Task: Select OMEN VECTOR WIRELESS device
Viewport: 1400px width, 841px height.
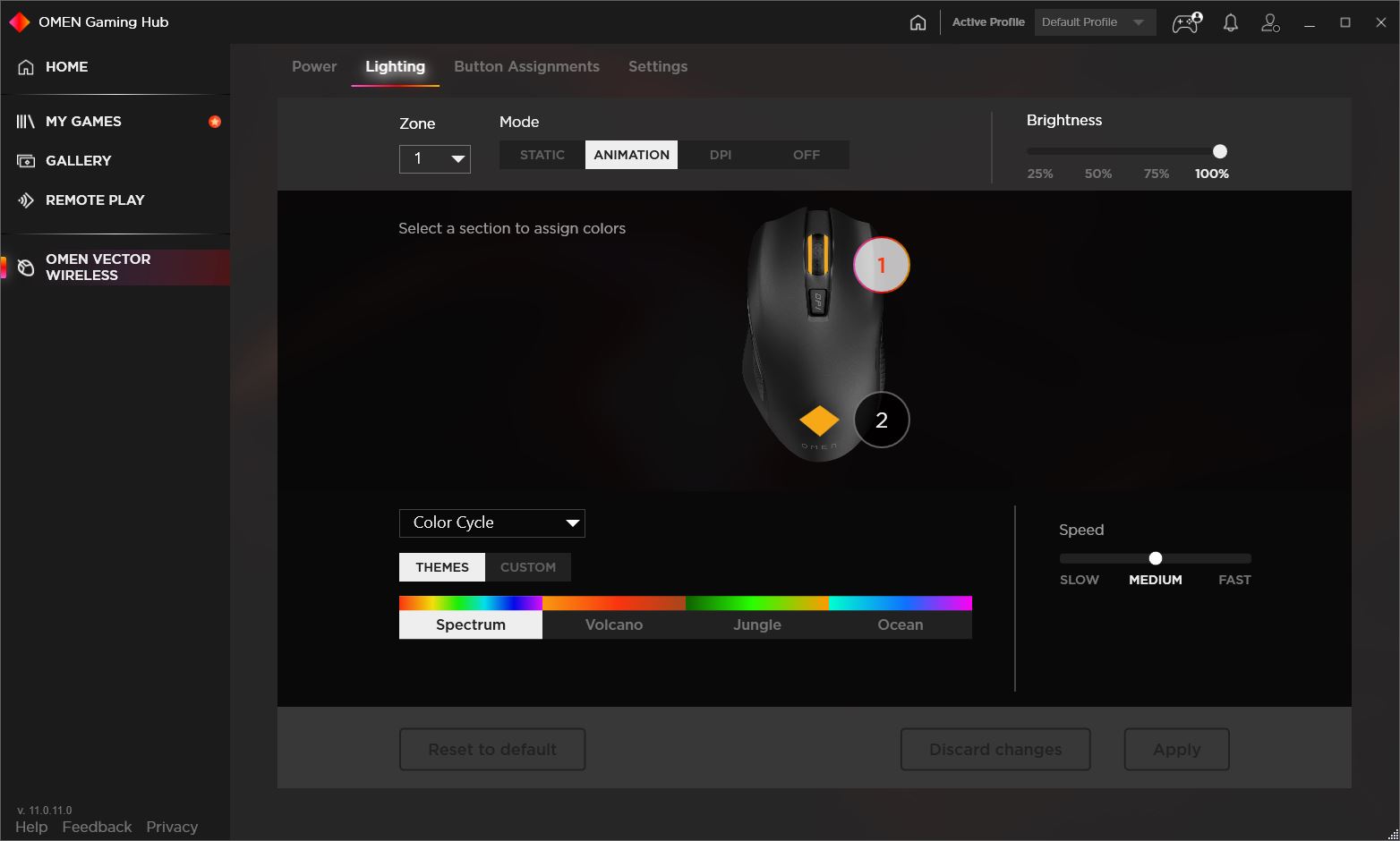Action: pos(115,268)
